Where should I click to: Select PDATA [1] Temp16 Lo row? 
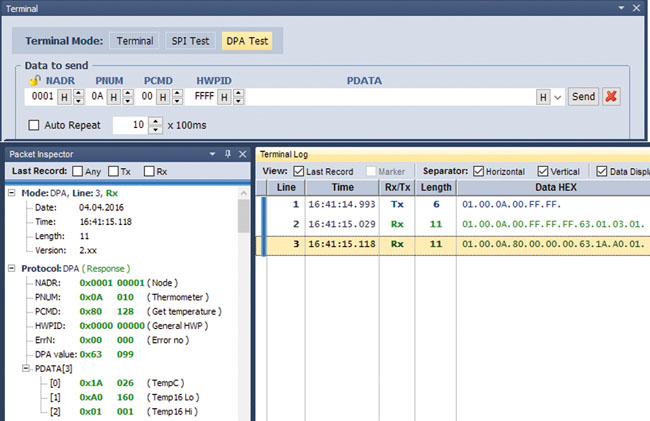click(x=124, y=397)
